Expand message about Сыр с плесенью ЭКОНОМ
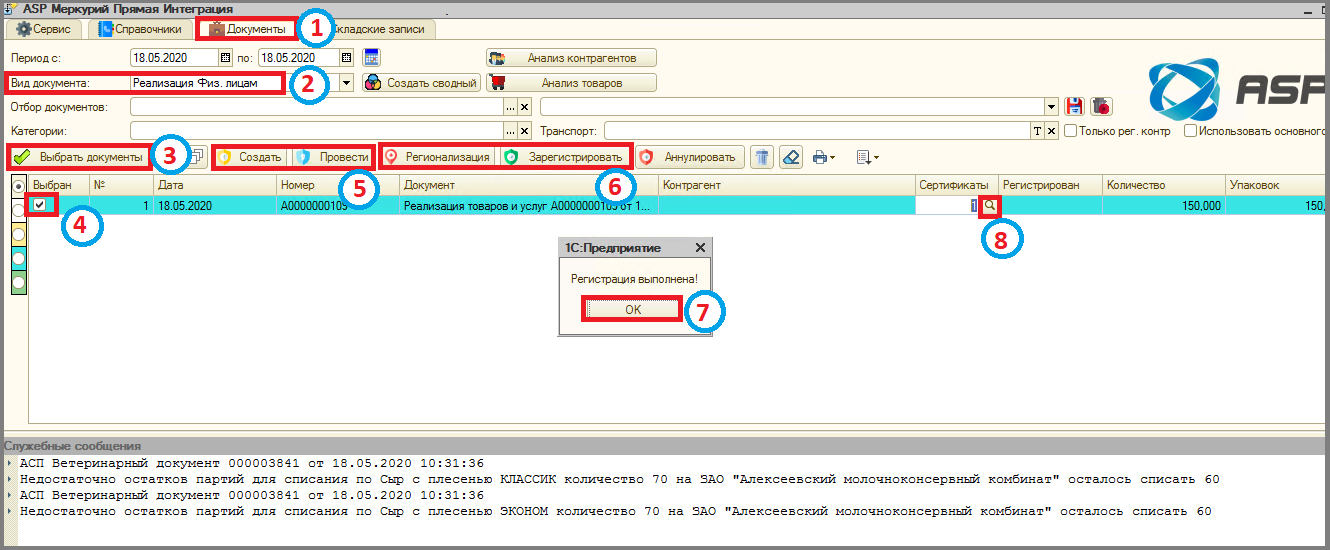The width and height of the screenshot is (1330, 550). tap(10, 512)
